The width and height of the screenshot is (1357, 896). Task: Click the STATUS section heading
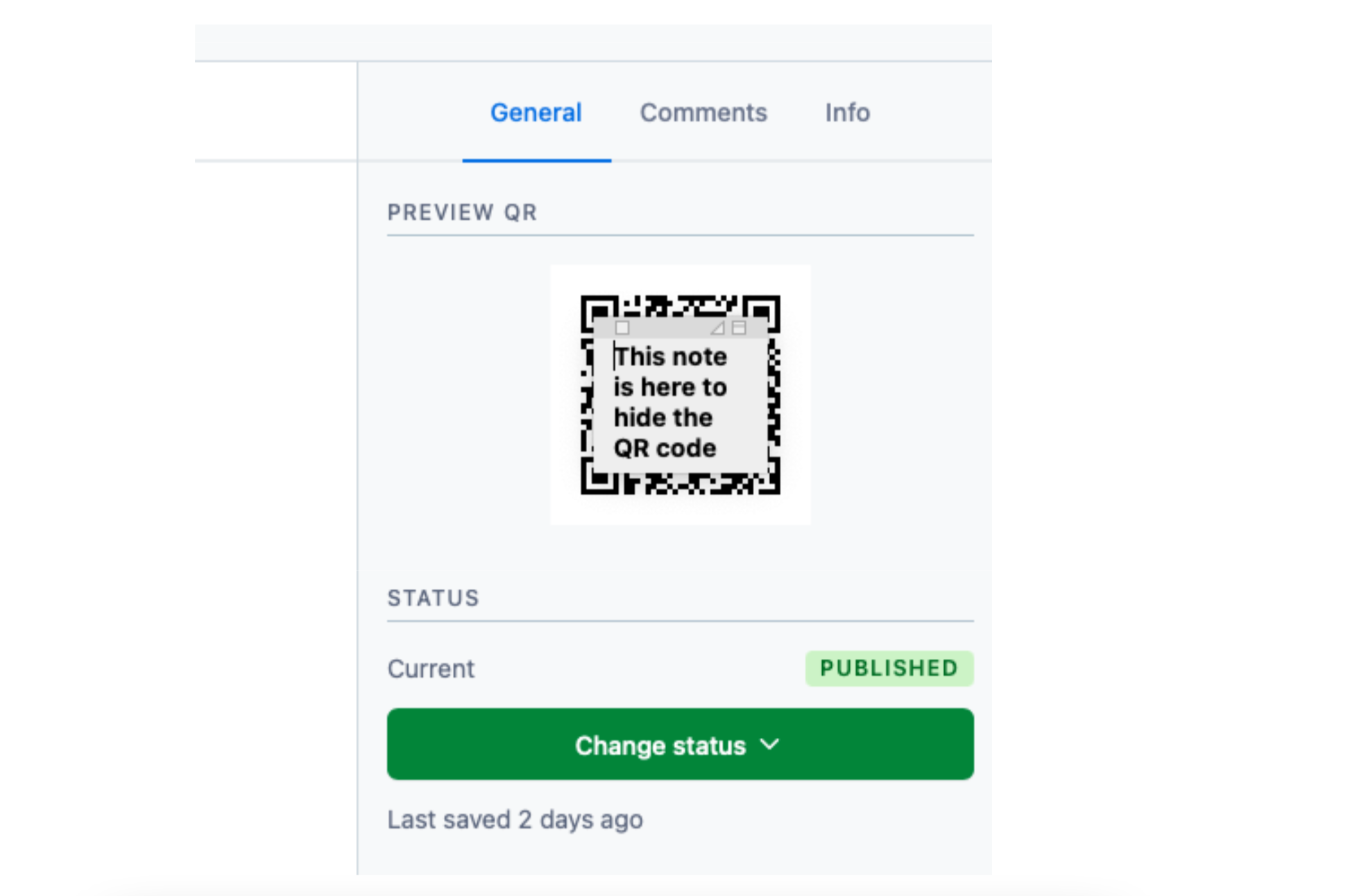click(x=433, y=598)
